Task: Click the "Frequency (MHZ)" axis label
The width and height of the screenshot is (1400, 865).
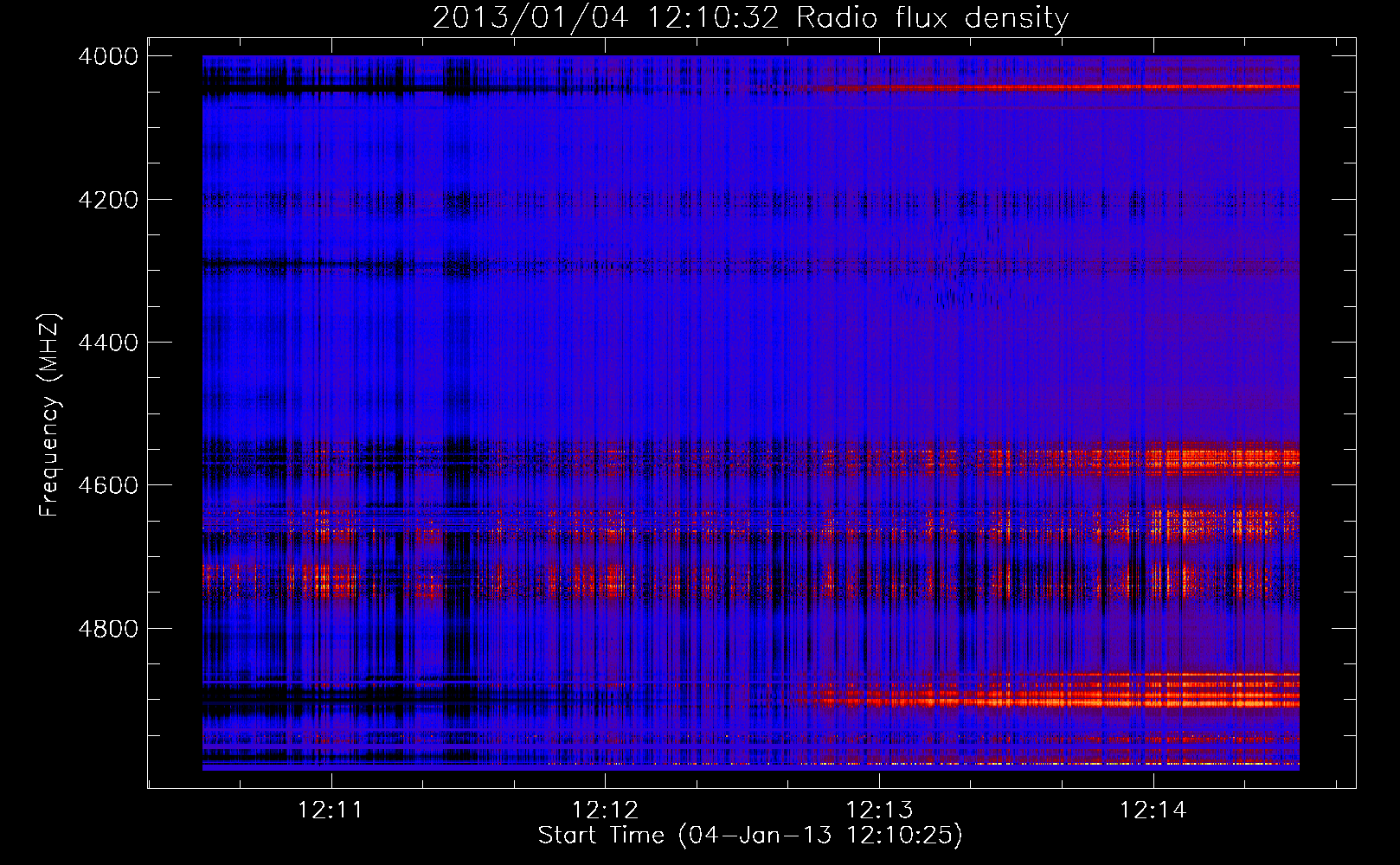Action: pyautogui.click(x=49, y=415)
